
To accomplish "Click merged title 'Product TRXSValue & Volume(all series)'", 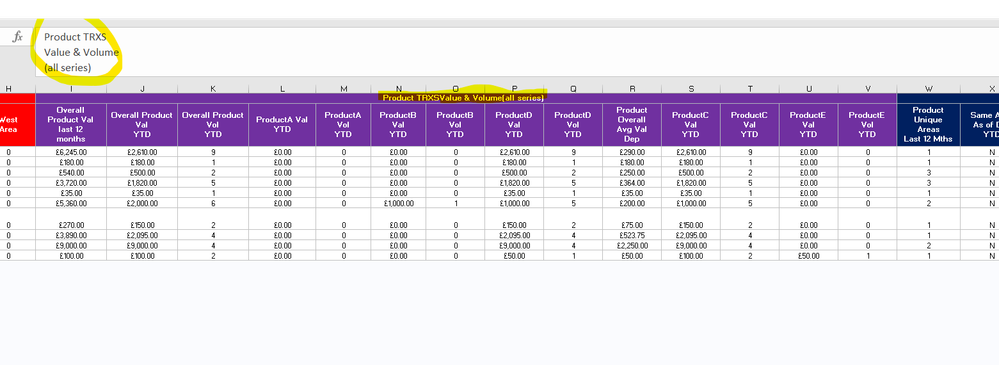I will [x=463, y=98].
